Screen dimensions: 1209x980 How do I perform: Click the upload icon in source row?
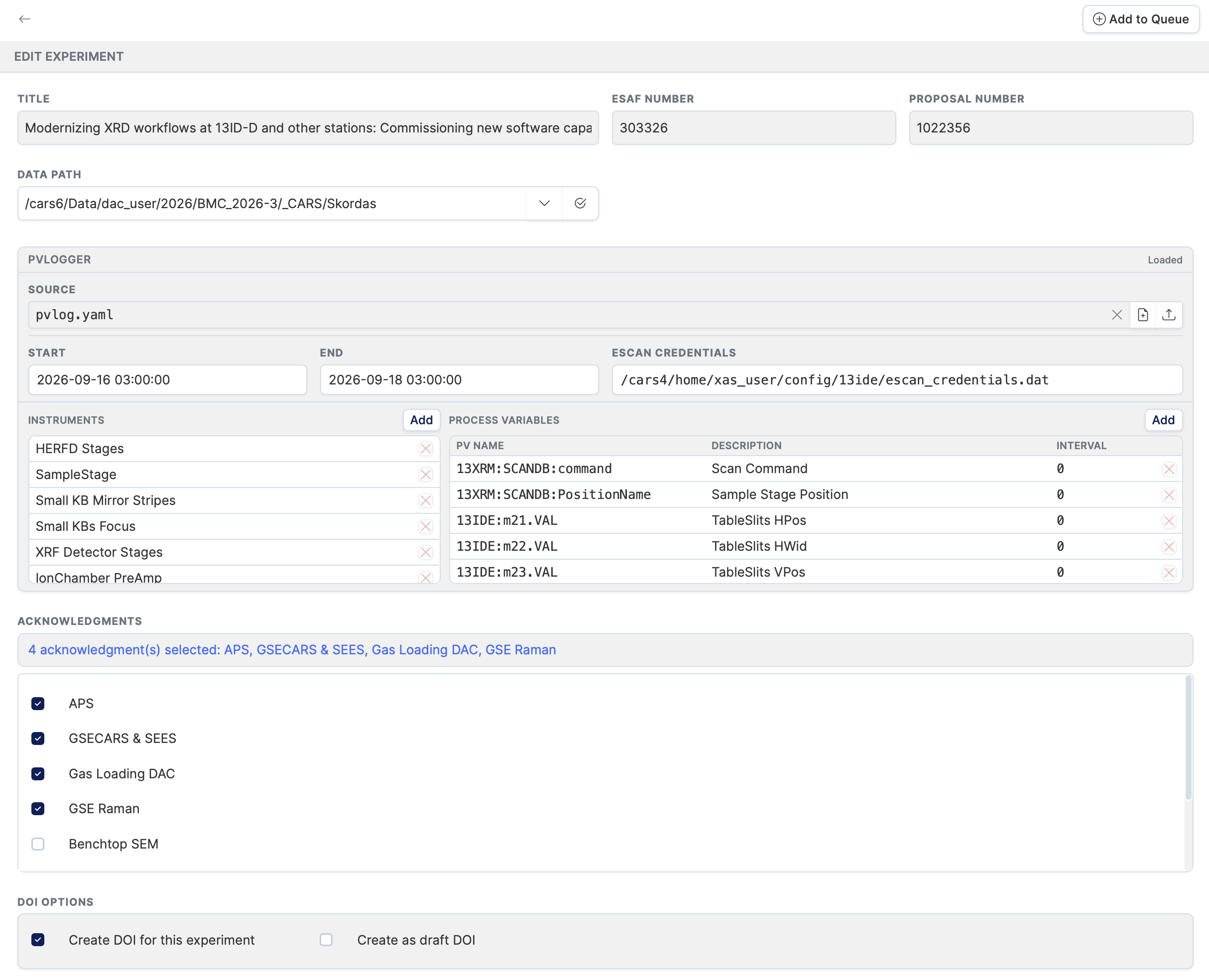click(x=1168, y=315)
